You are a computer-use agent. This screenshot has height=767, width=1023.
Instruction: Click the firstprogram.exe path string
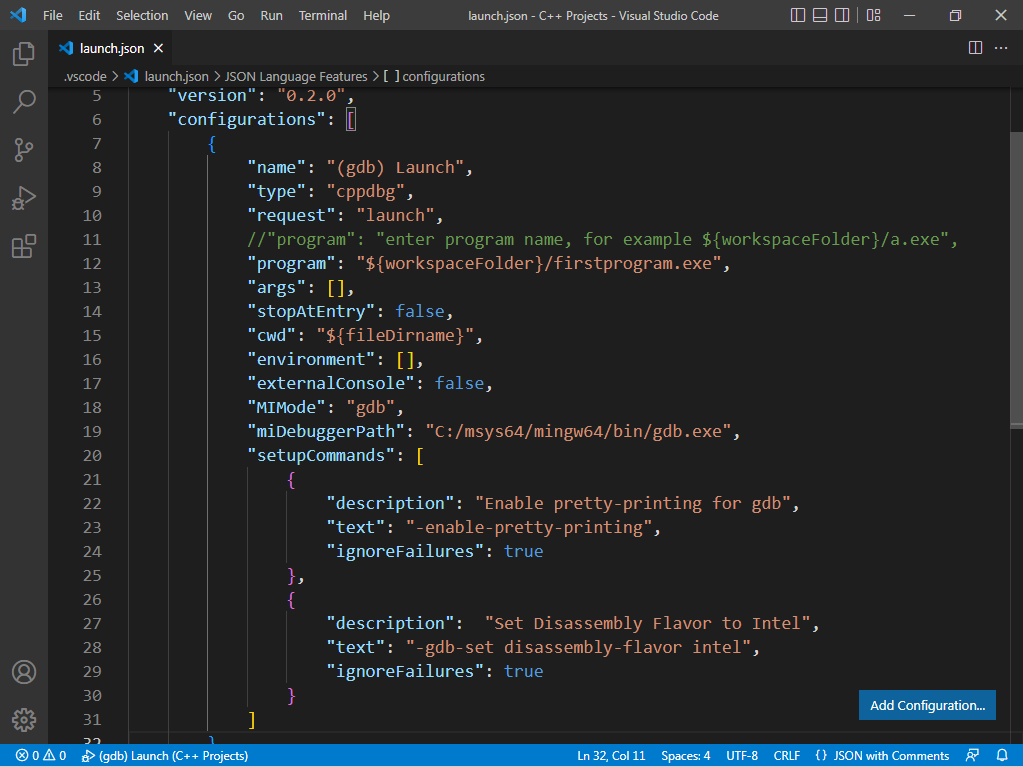coord(538,263)
